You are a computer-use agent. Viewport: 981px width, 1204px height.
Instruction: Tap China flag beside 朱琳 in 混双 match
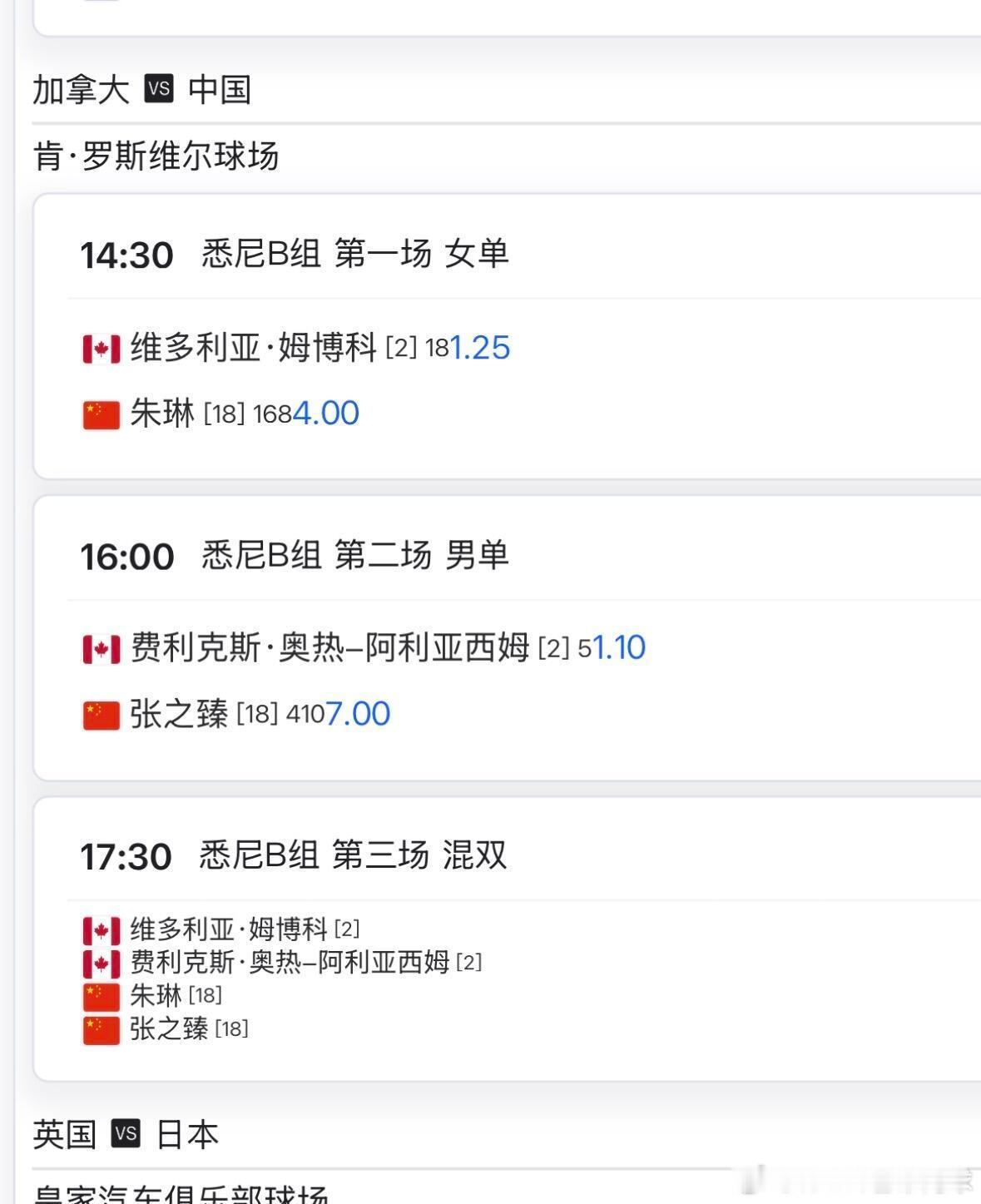tap(101, 996)
